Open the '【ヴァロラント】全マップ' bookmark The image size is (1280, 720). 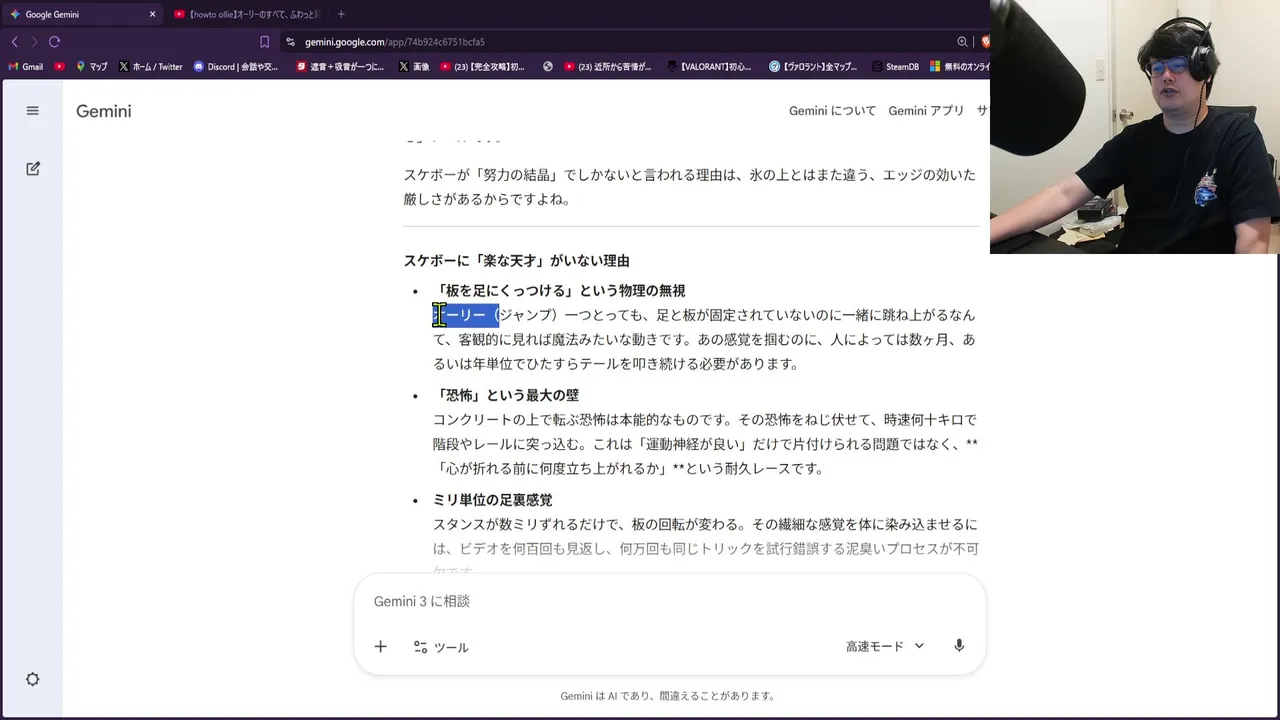pos(813,67)
